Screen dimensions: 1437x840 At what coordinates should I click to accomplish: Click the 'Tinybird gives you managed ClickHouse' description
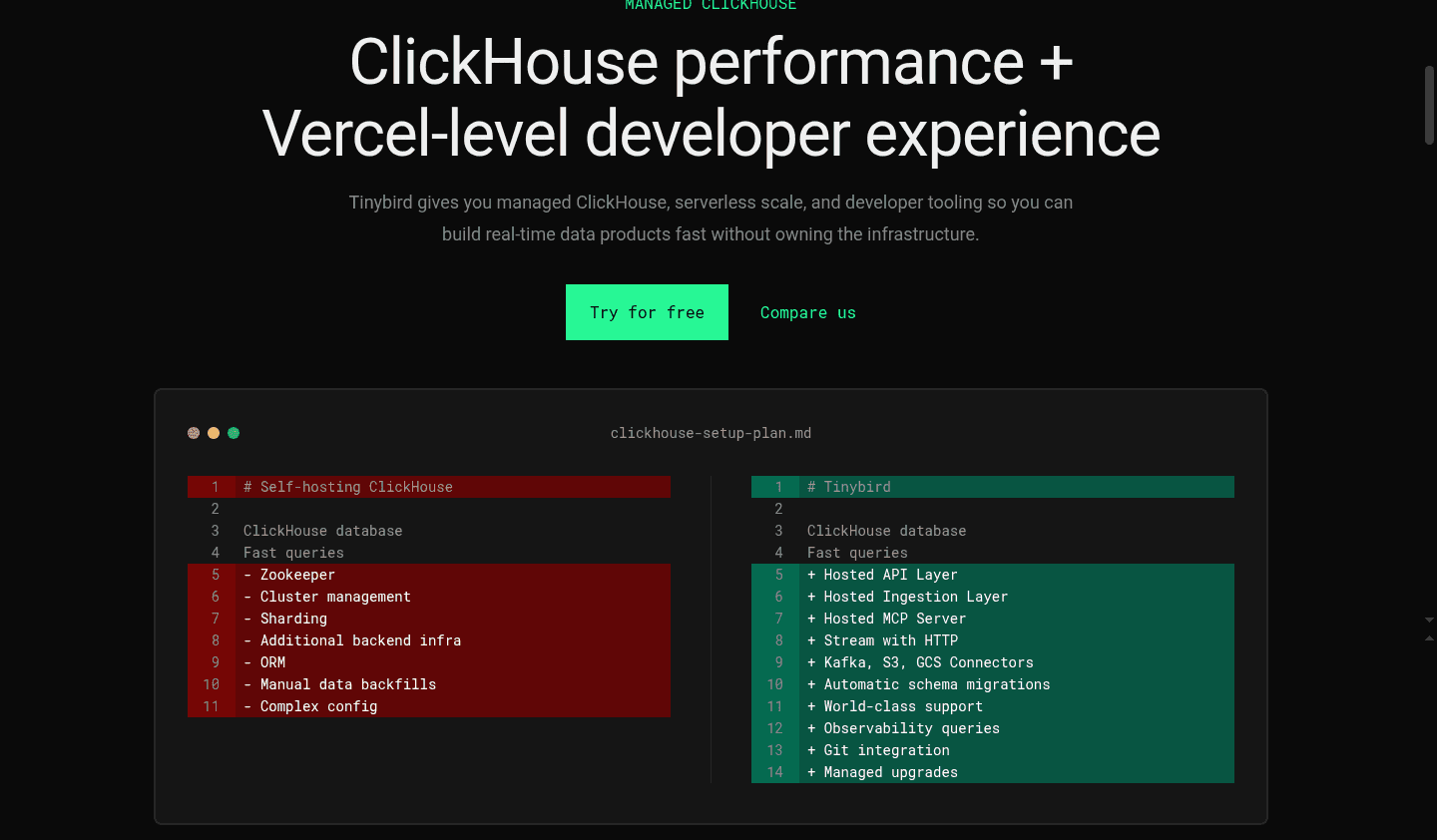711,218
